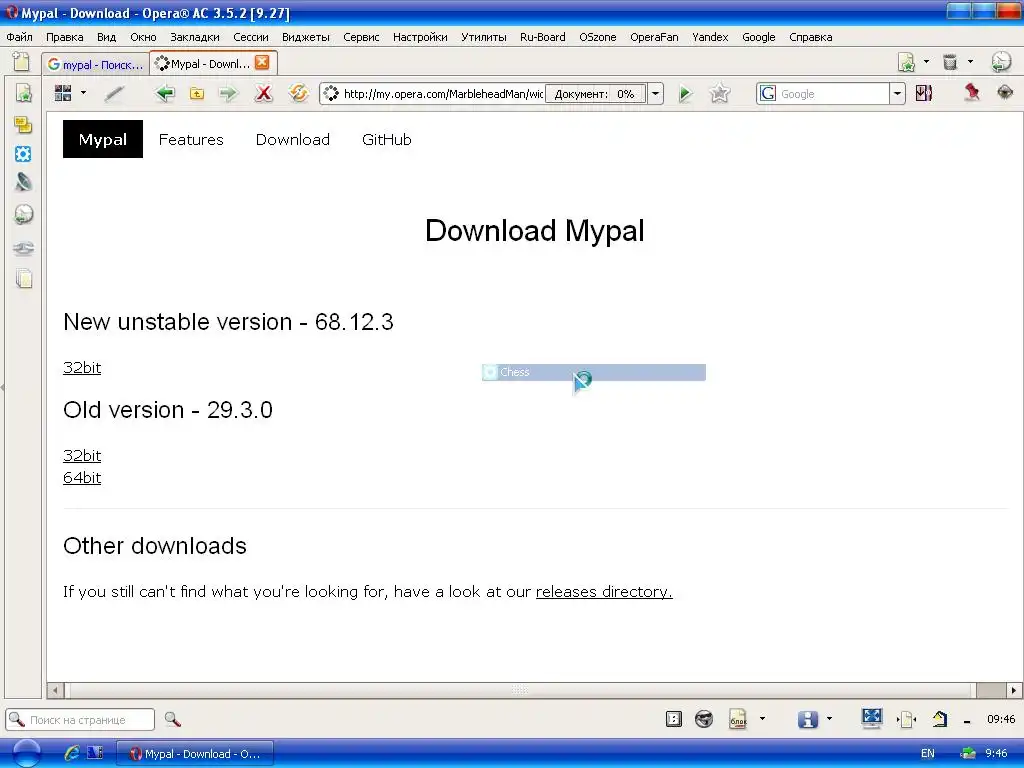Bookmark the page with the star icon
The image size is (1024, 768).
[x=719, y=93]
